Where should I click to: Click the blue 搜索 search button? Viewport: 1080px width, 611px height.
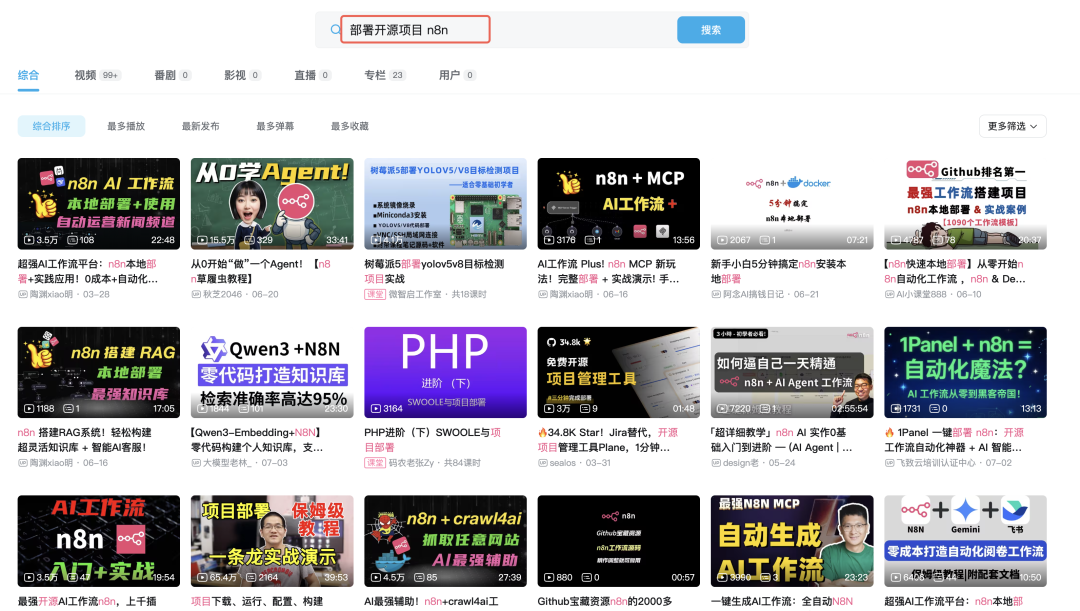(x=711, y=29)
